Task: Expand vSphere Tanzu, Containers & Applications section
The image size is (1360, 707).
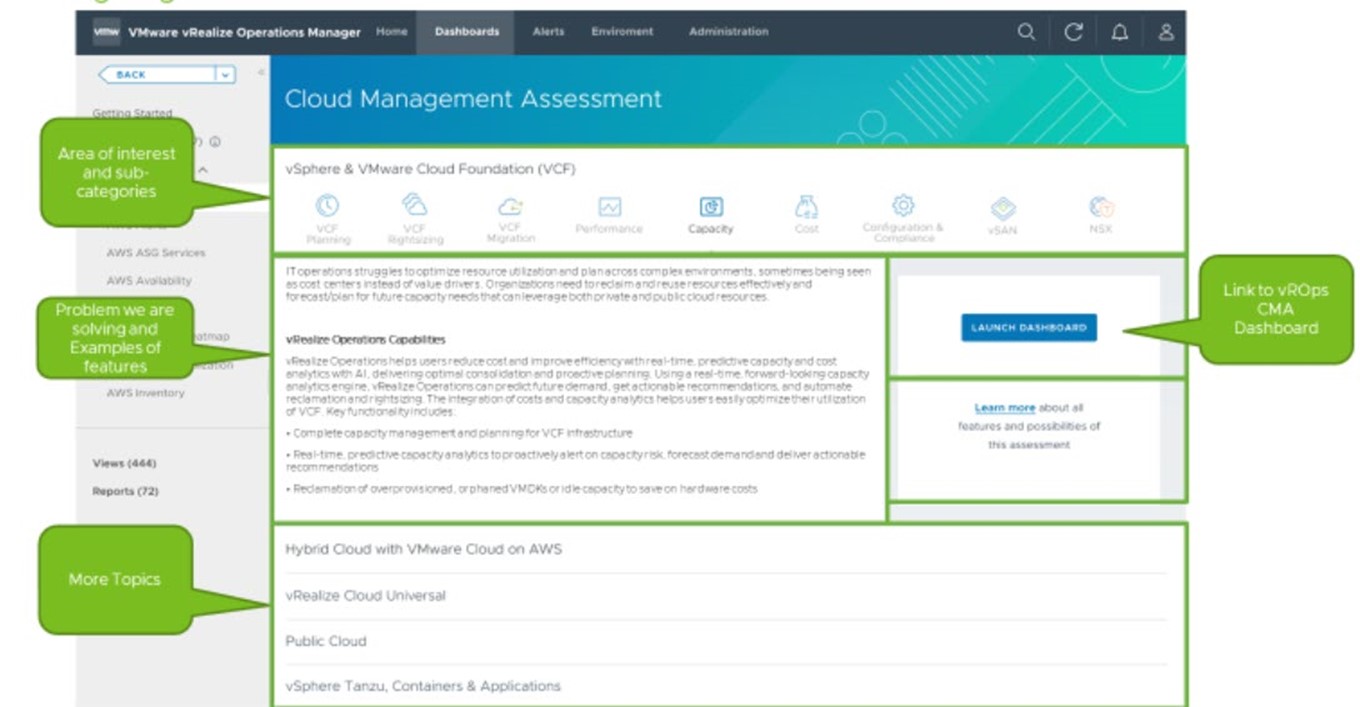Action: point(727,686)
